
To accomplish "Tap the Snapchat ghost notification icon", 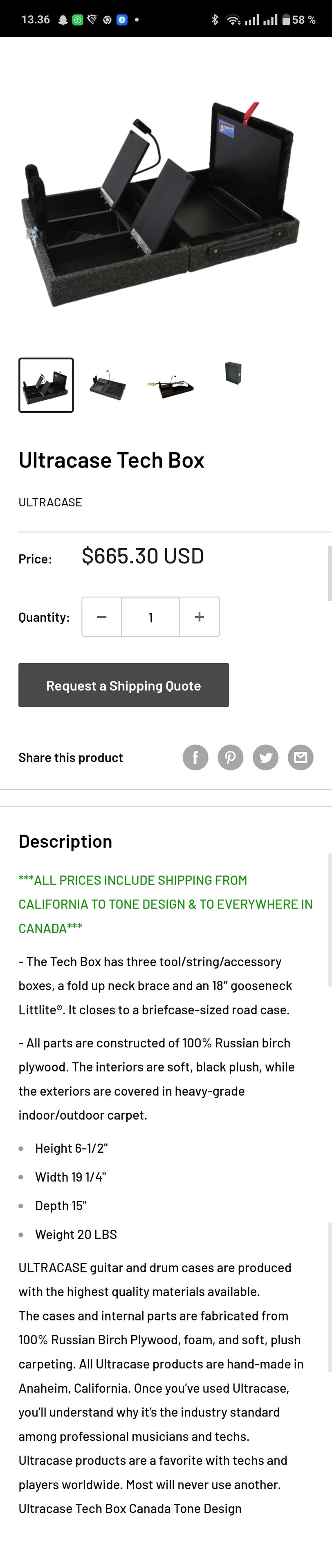I will (x=63, y=20).
